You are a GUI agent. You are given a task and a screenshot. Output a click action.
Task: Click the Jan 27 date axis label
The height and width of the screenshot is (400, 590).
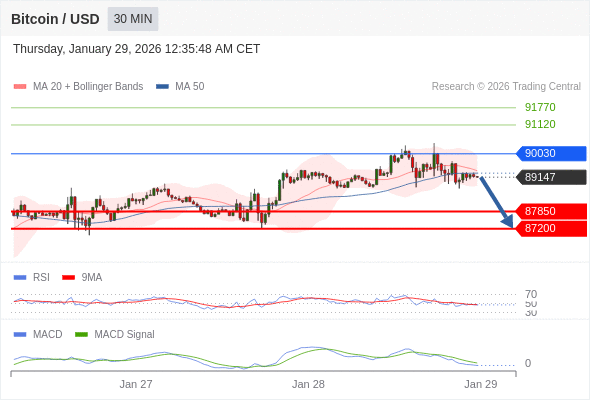click(x=136, y=384)
